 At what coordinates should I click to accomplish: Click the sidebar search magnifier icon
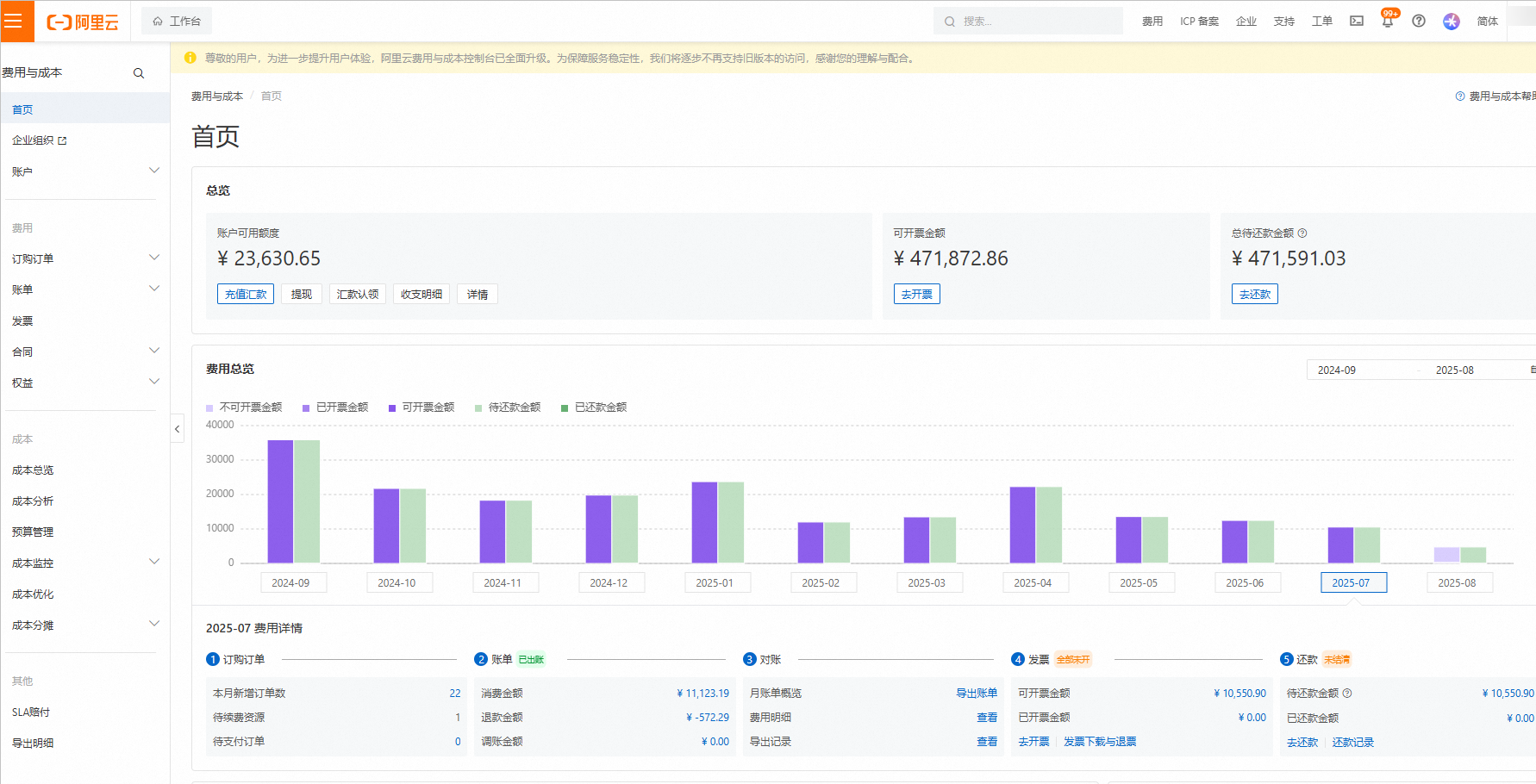coord(139,73)
